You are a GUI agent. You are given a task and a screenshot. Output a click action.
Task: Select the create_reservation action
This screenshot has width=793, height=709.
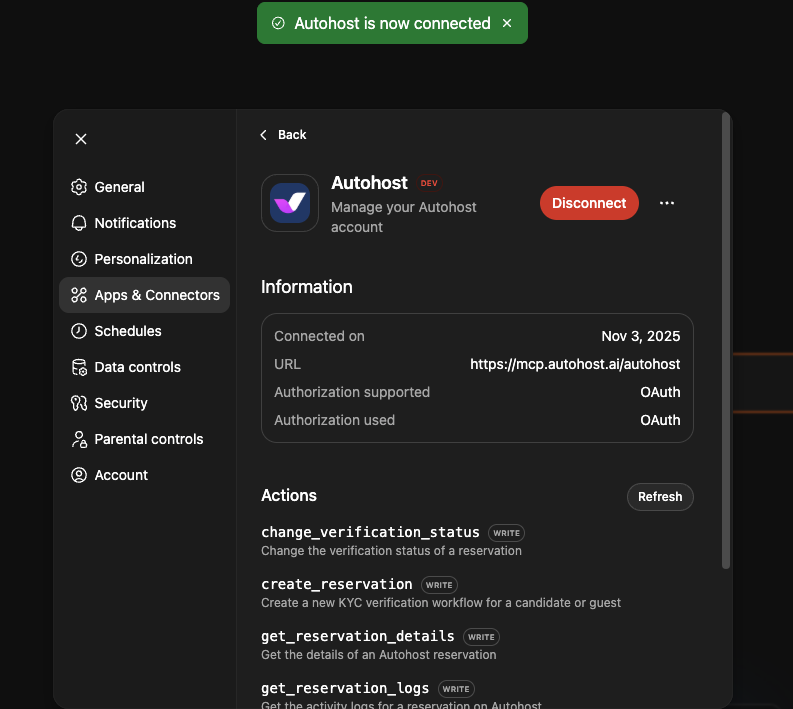(x=337, y=584)
